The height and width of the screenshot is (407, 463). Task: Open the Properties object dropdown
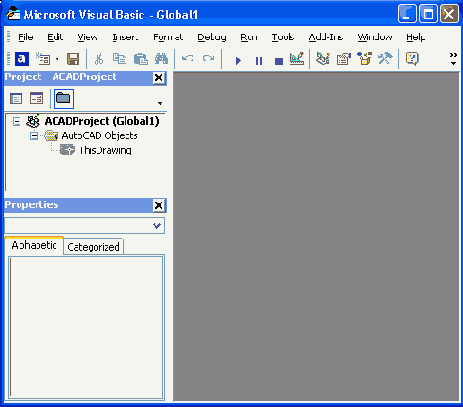(x=157, y=226)
